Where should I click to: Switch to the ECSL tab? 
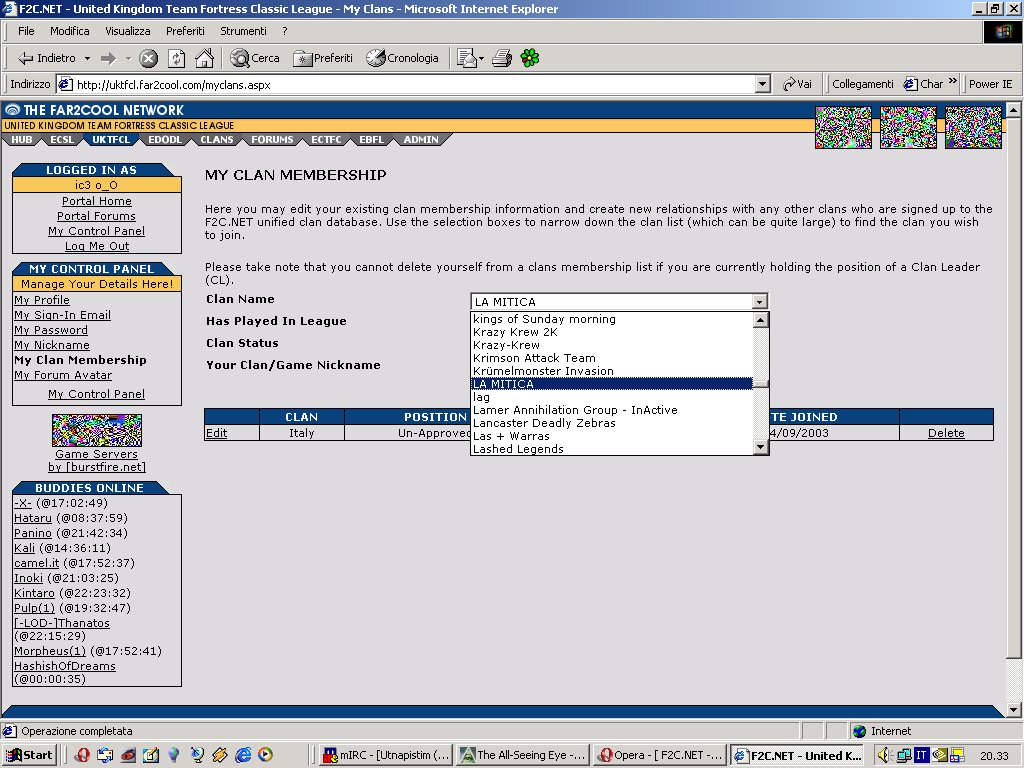(62, 140)
